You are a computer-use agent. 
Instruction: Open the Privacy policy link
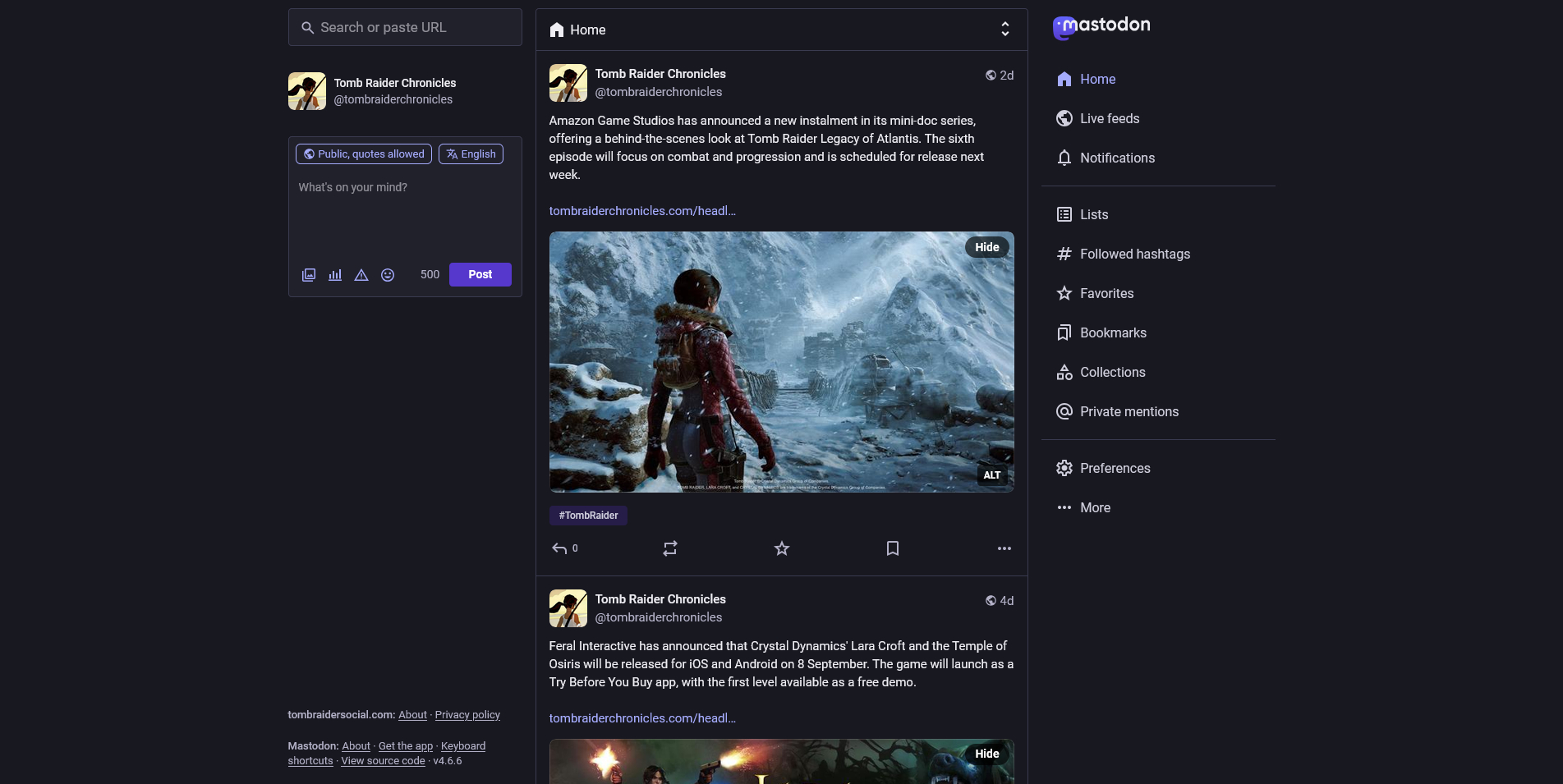click(x=467, y=715)
